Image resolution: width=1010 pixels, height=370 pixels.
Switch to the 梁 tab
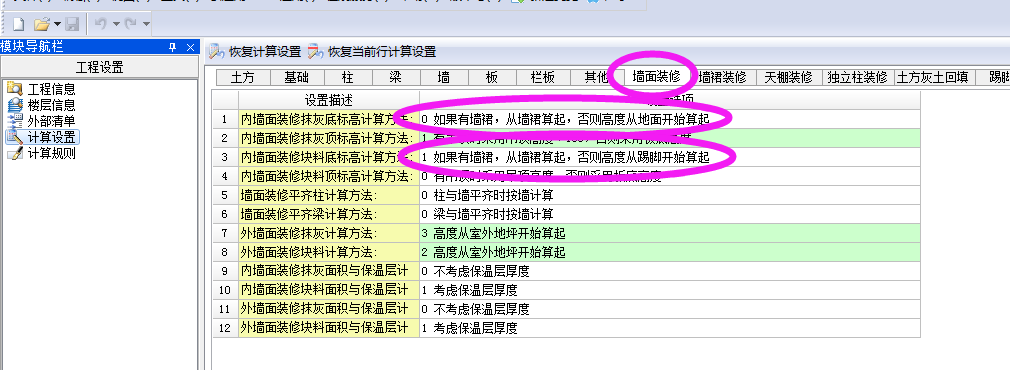pyautogui.click(x=396, y=78)
